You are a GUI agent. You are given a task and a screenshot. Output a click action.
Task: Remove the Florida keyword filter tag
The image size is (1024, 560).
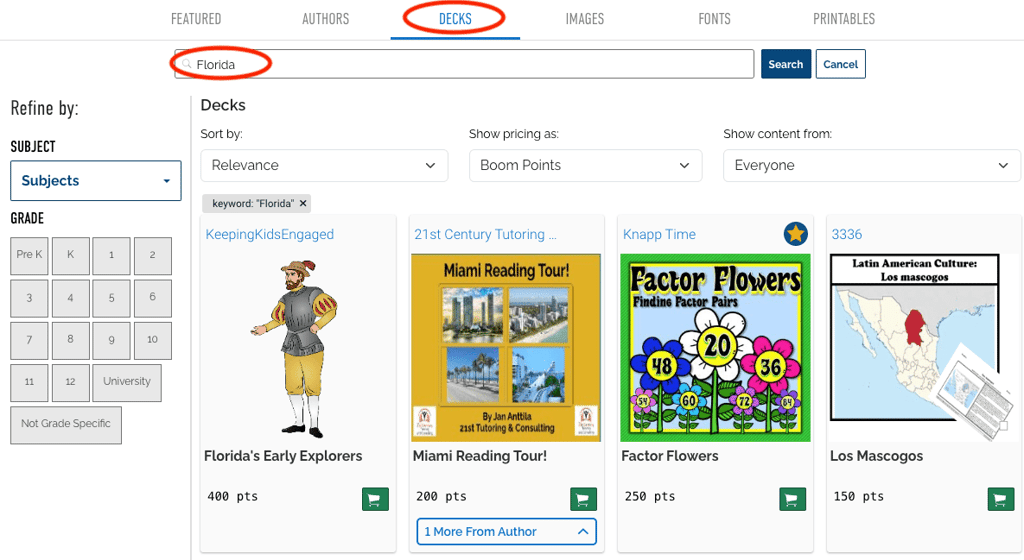303,203
